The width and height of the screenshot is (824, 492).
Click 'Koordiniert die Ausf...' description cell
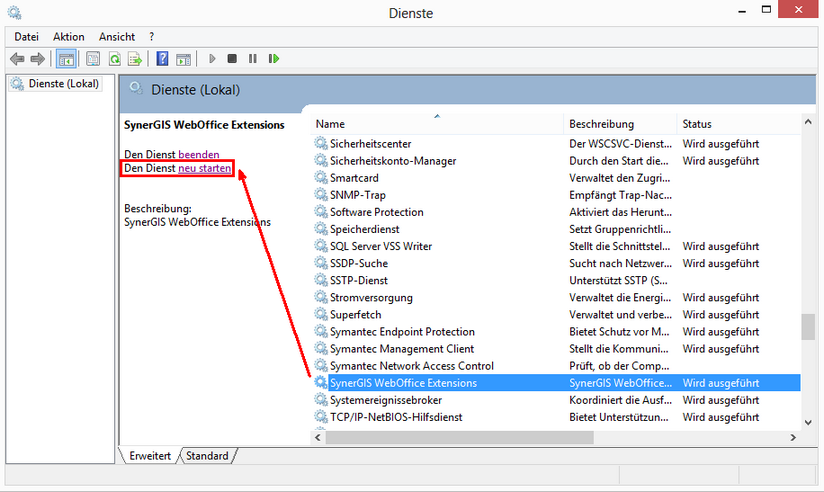[x=621, y=400]
